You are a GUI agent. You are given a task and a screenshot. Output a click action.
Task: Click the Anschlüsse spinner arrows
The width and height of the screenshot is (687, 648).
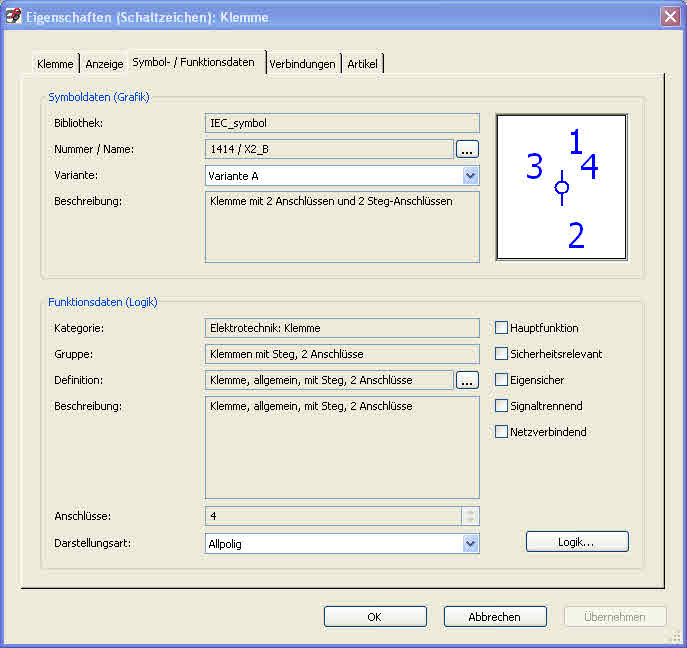471,516
